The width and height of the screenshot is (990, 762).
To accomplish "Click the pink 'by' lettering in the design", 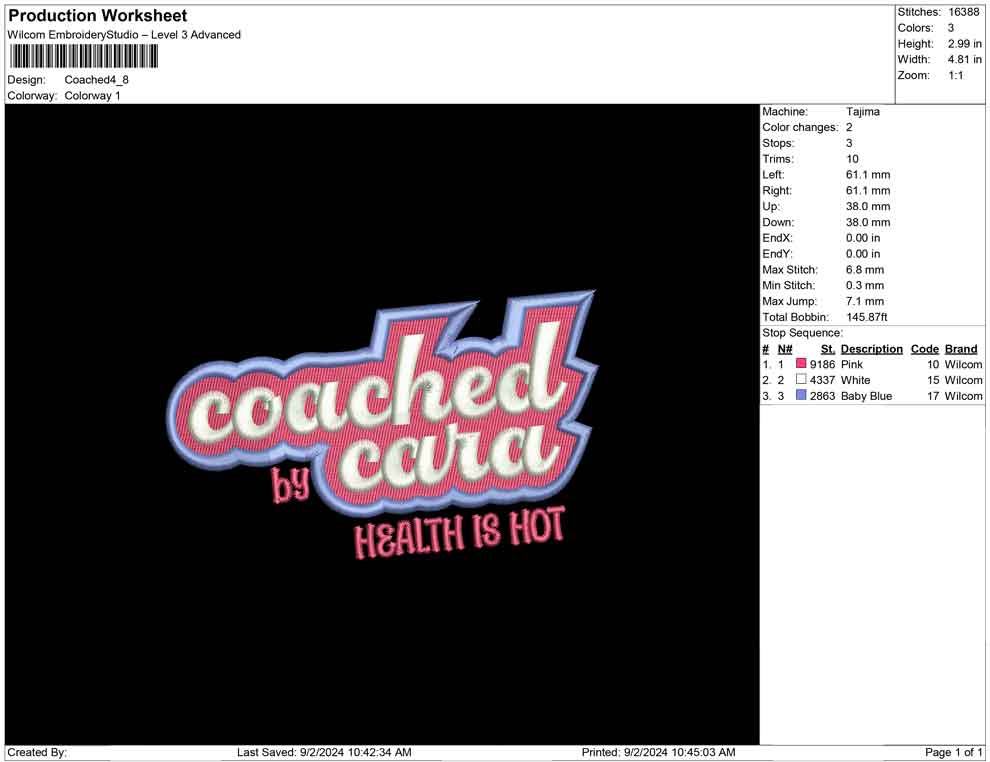I will [x=291, y=484].
